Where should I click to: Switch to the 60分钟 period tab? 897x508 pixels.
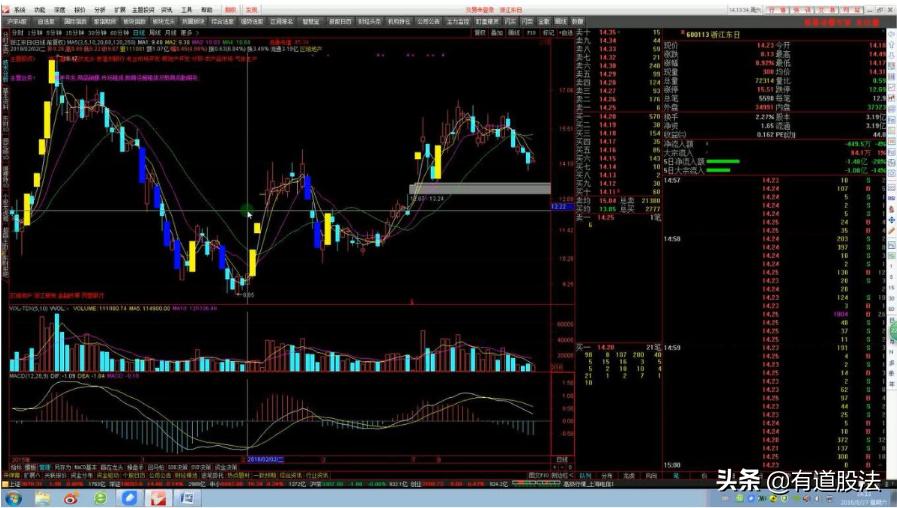120,33
